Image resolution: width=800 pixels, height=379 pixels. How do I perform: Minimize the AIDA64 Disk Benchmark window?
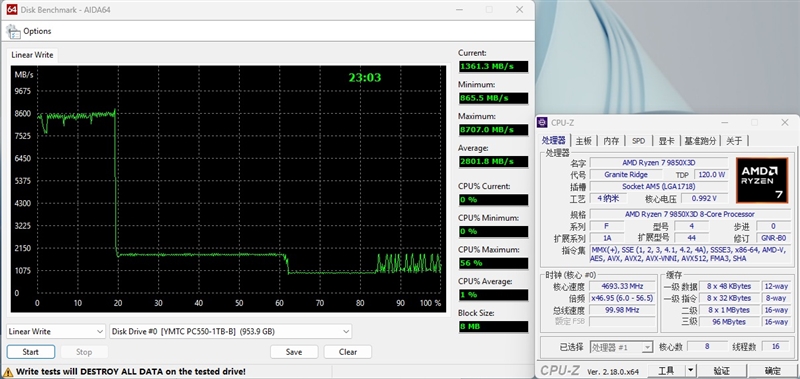(459, 9)
